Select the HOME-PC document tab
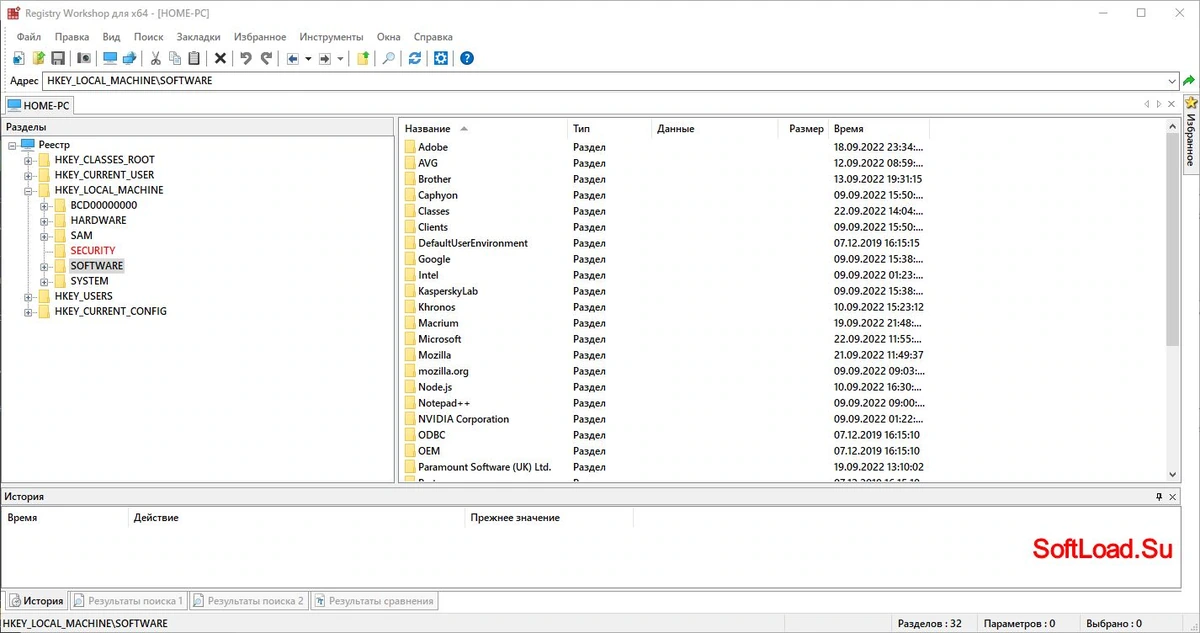 pyautogui.click(x=38, y=105)
